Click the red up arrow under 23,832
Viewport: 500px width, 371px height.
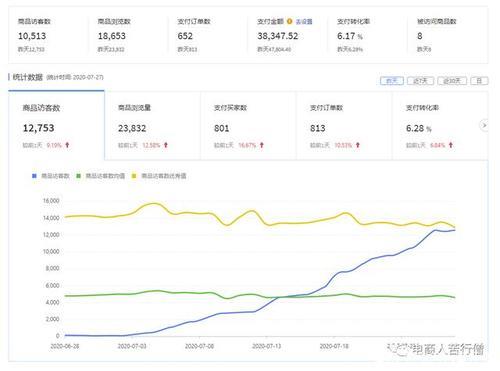[x=166, y=145]
